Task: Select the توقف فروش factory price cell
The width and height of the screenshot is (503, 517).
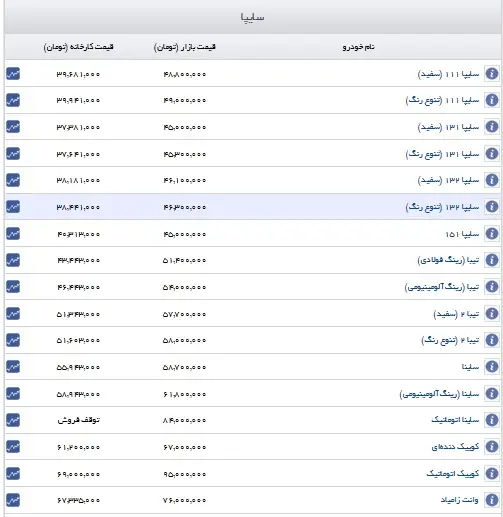Action: pos(78,420)
